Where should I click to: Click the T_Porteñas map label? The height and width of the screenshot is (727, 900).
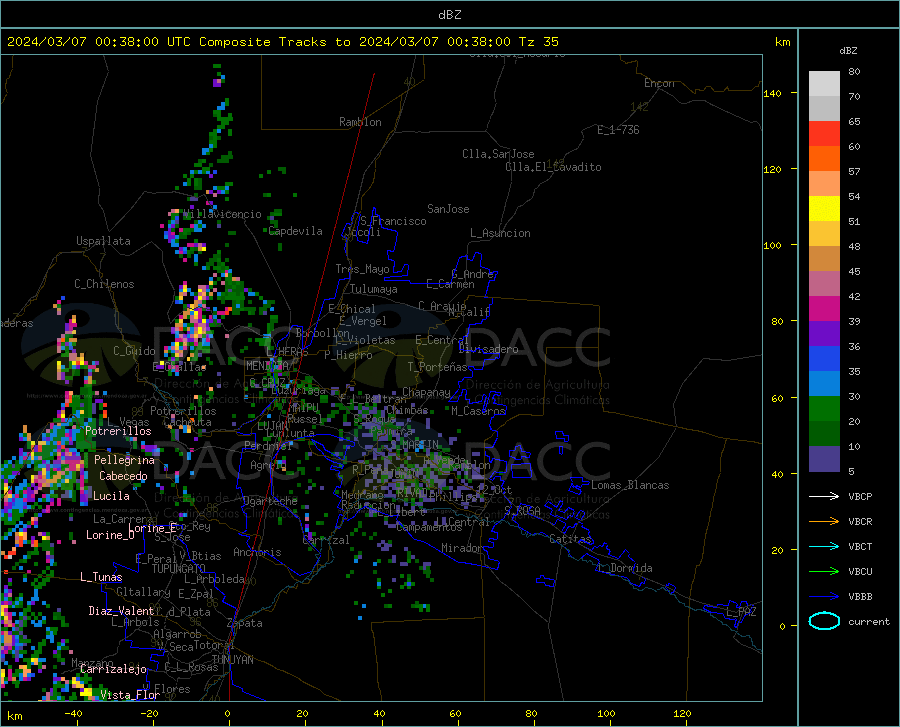coord(437,367)
